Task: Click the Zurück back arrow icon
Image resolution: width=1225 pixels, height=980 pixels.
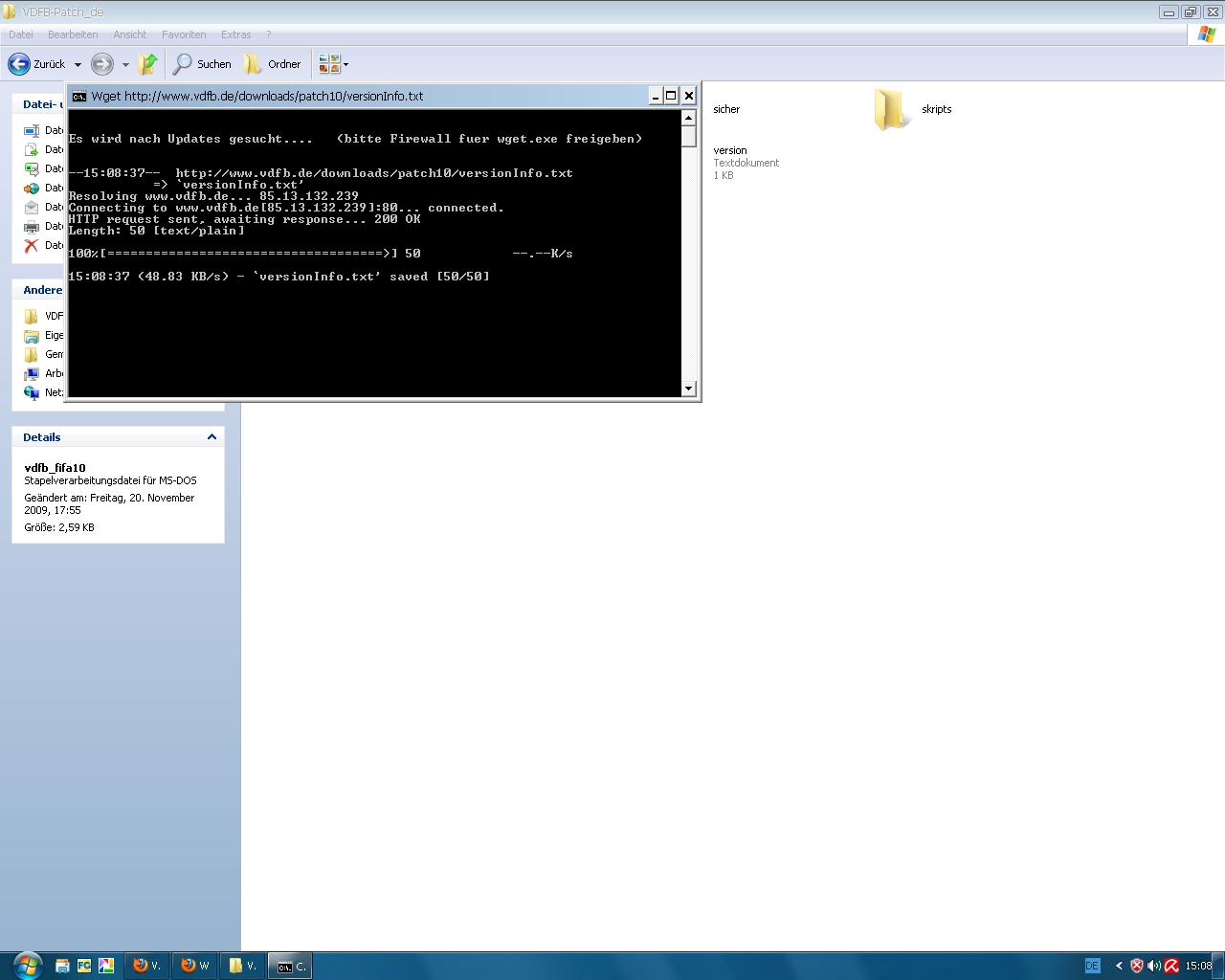Action: pyautogui.click(x=19, y=64)
